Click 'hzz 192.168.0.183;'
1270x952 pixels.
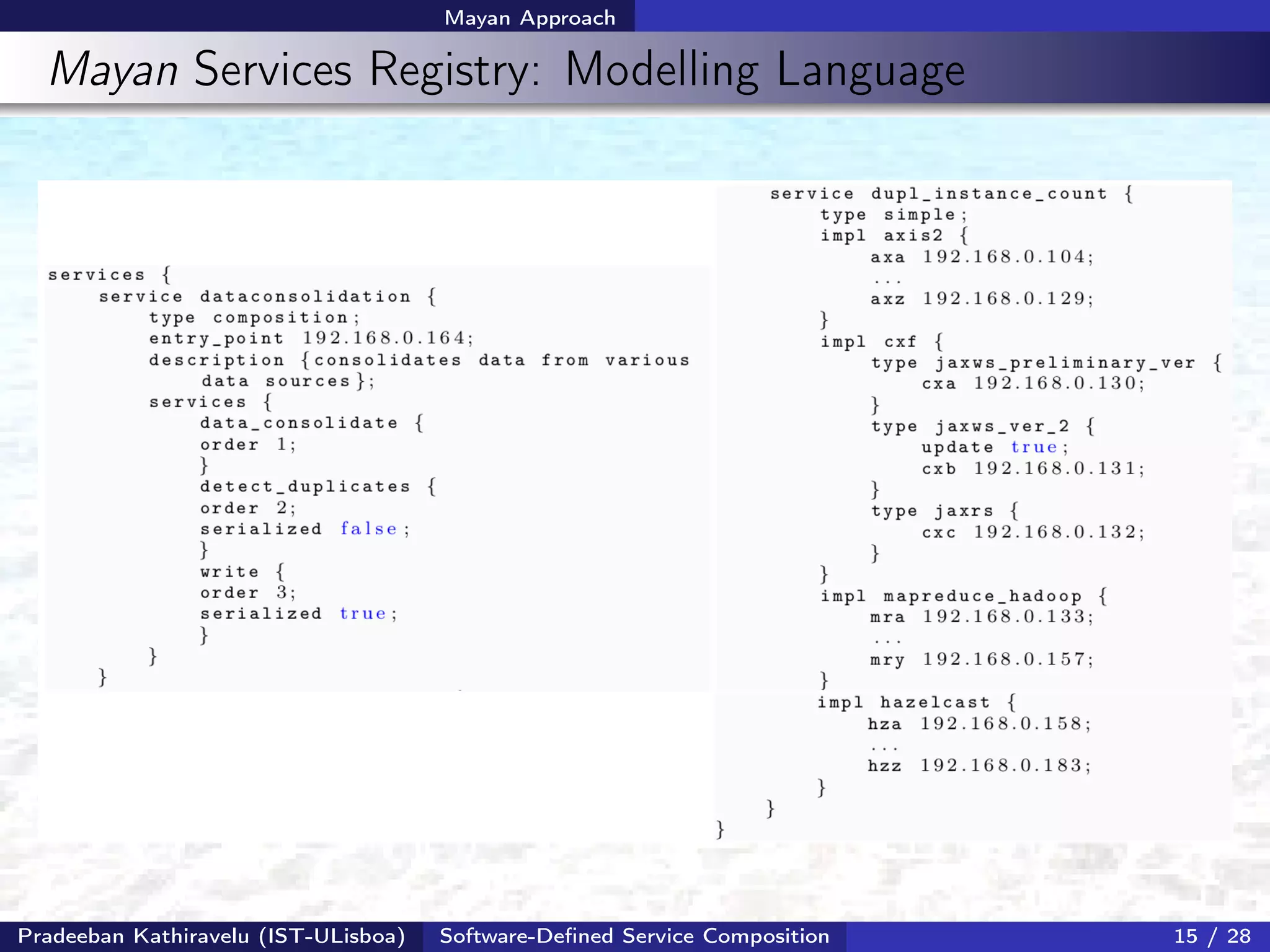[979, 767]
